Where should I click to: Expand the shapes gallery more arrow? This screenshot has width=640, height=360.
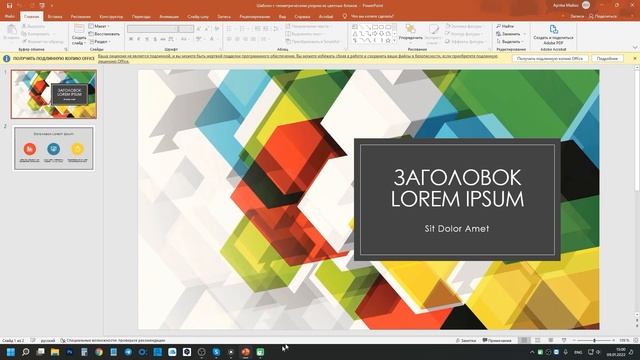click(395, 41)
